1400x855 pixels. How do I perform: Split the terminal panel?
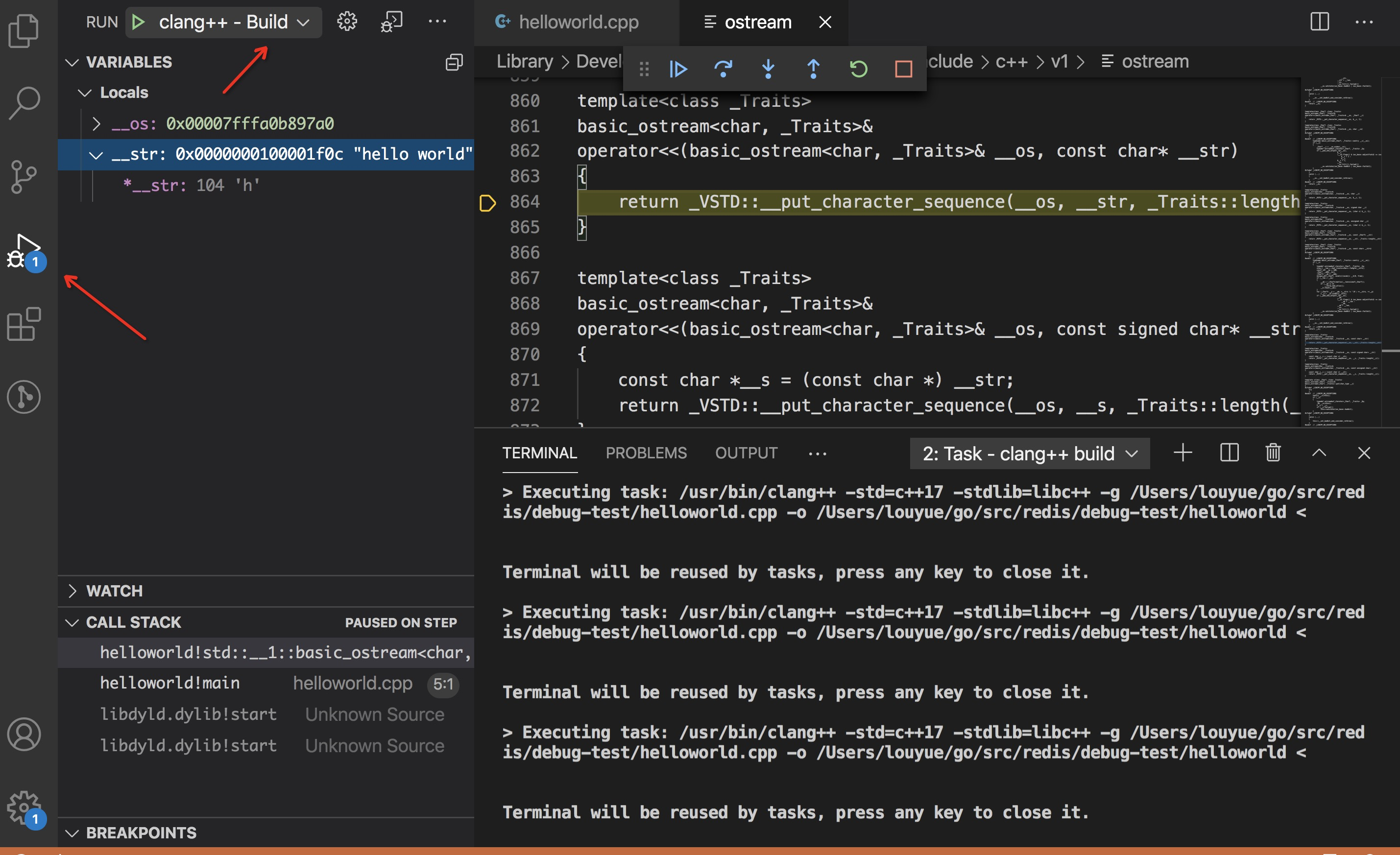coord(1229,453)
